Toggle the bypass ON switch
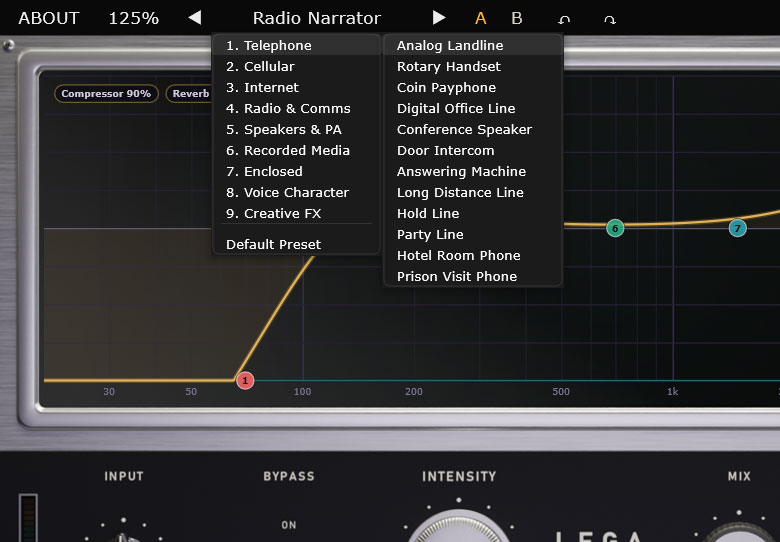Screen dimensions: 780x542 [289, 525]
